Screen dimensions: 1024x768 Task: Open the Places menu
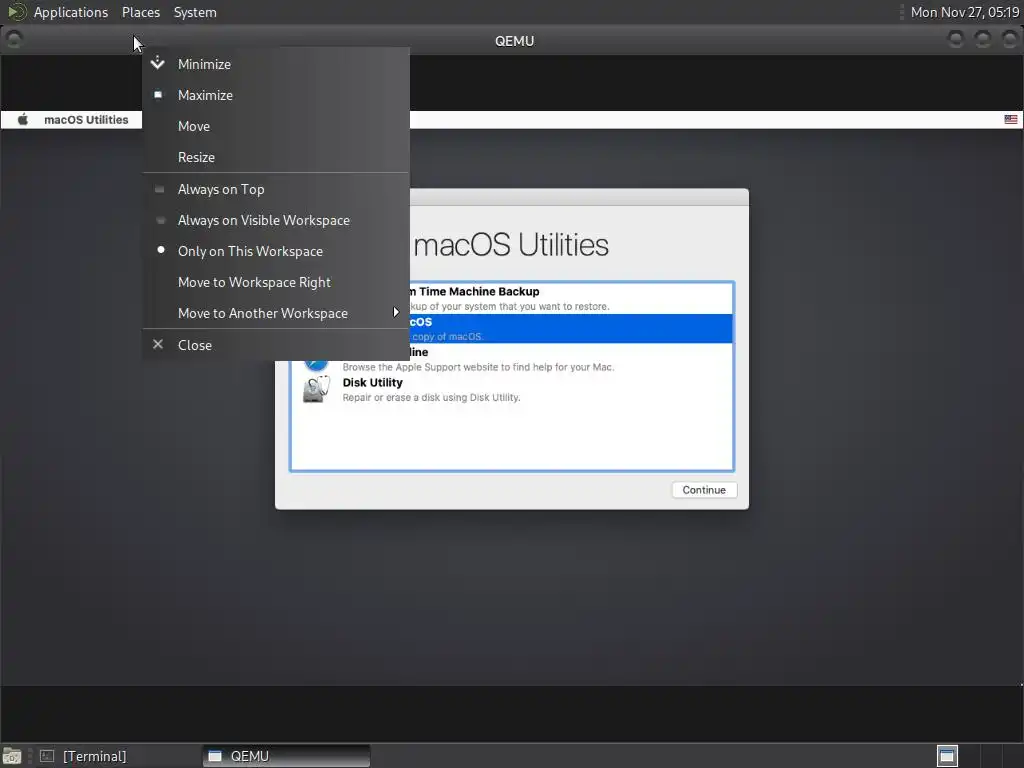pyautogui.click(x=141, y=12)
